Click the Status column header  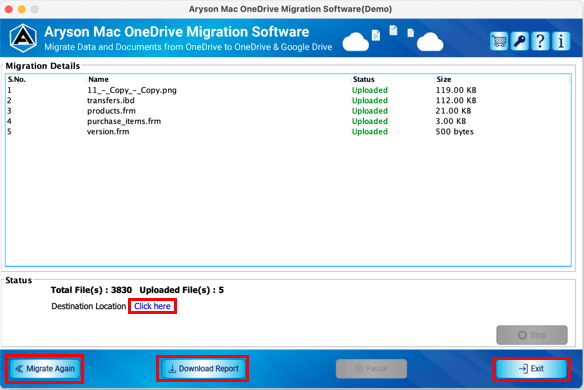(364, 79)
